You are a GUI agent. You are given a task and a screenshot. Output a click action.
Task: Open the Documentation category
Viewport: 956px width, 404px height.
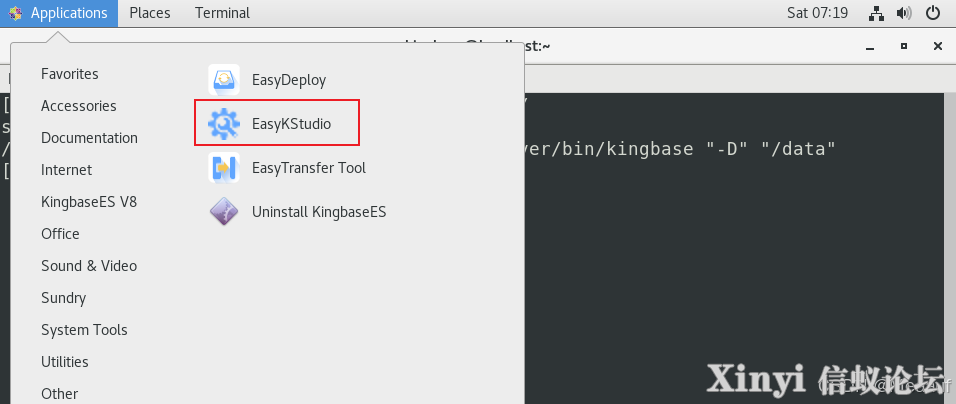click(x=89, y=138)
